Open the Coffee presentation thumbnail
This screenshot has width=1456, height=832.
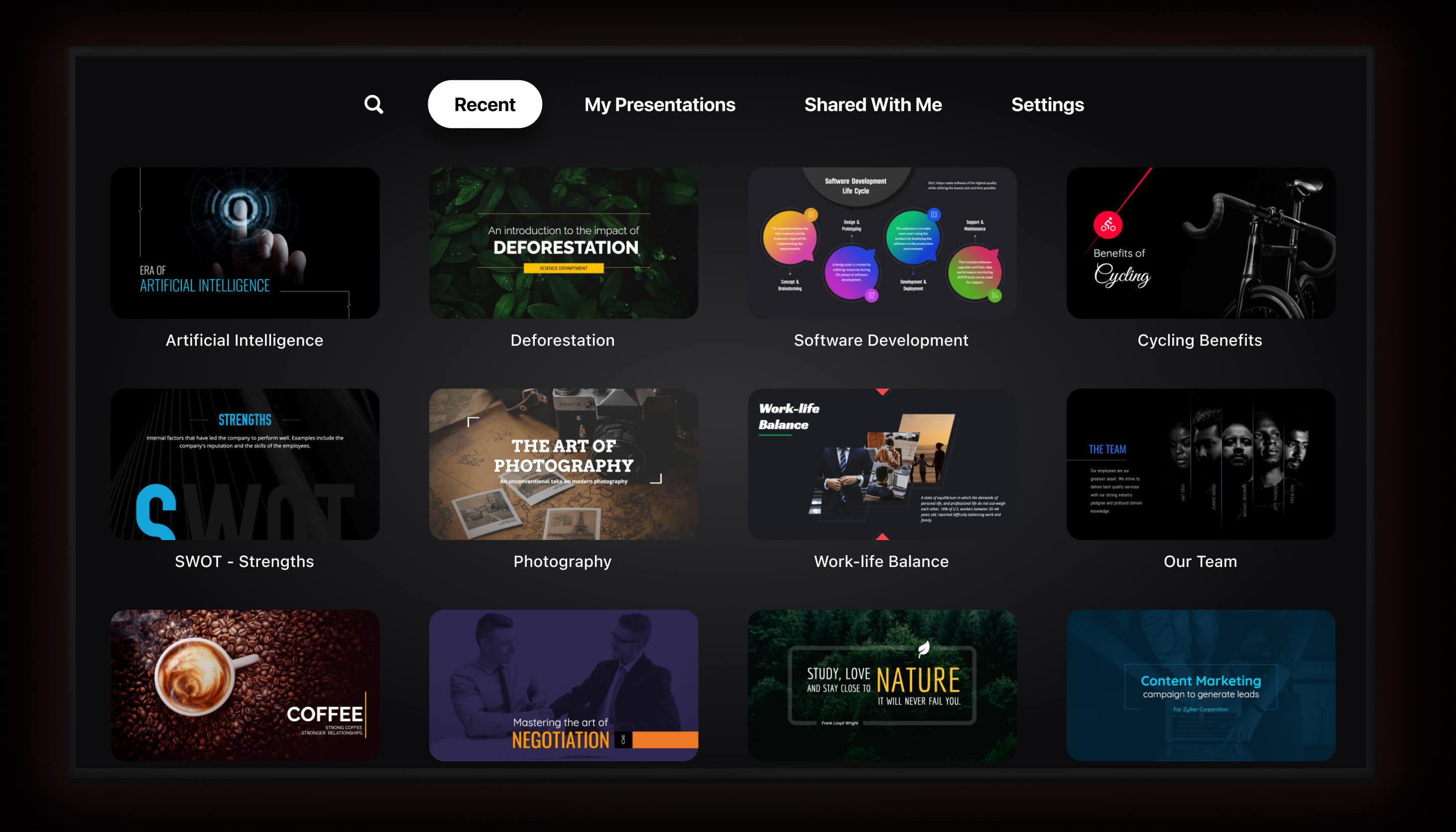[244, 685]
